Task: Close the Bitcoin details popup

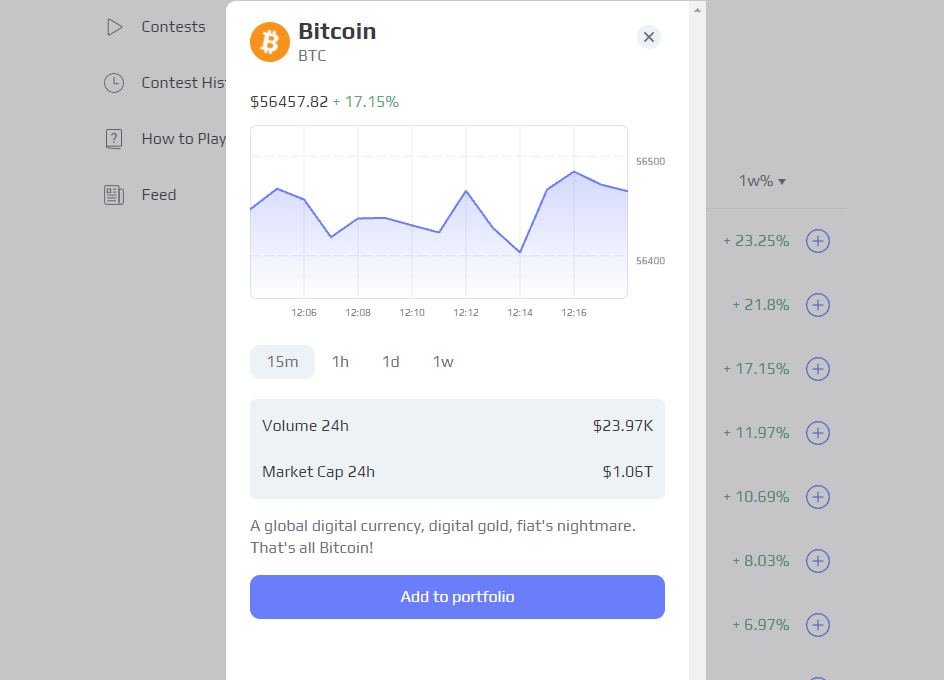Action: tap(649, 37)
